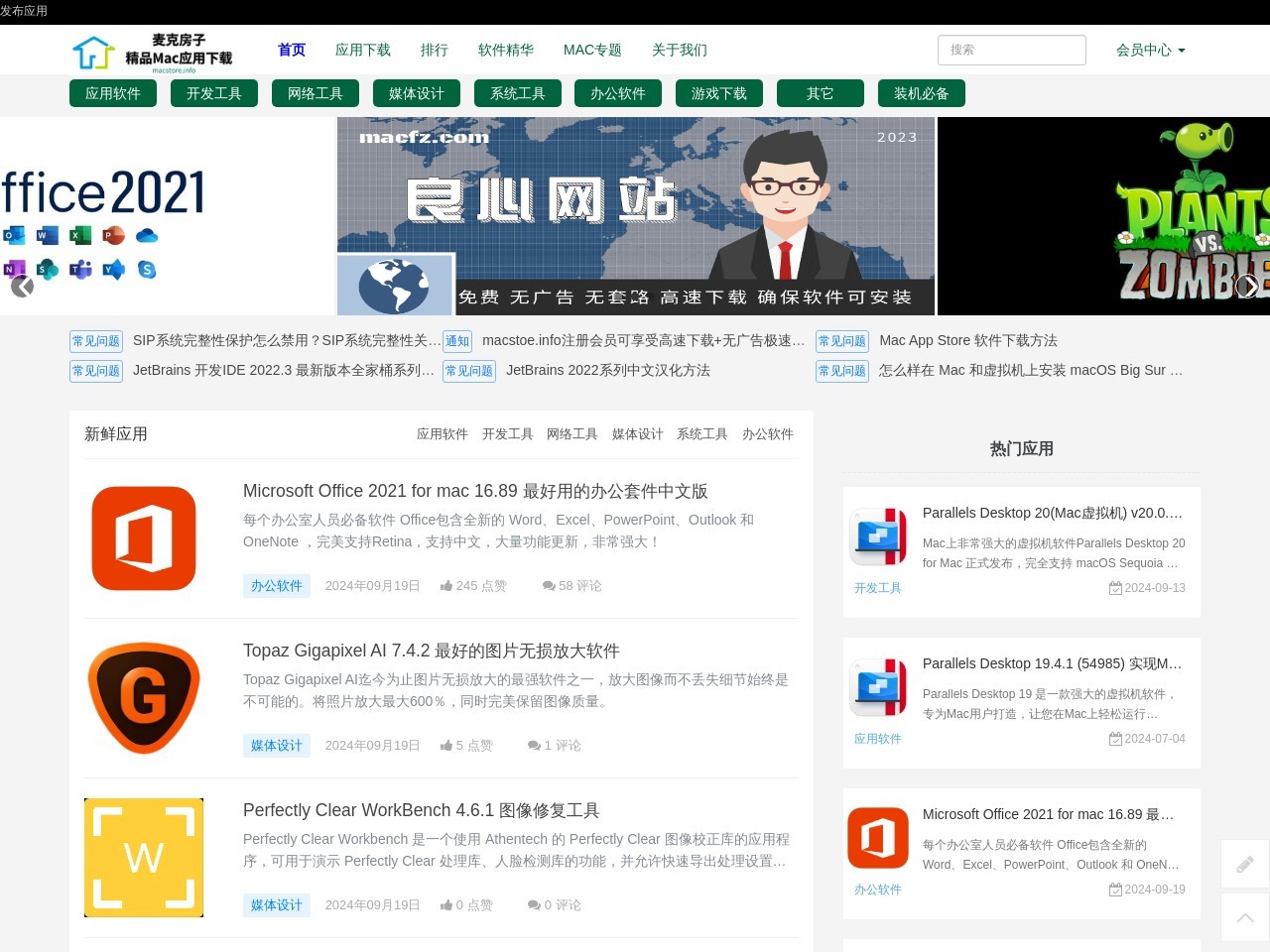1270x952 pixels.
Task: Open 软件精华 navigation item
Action: click(506, 50)
